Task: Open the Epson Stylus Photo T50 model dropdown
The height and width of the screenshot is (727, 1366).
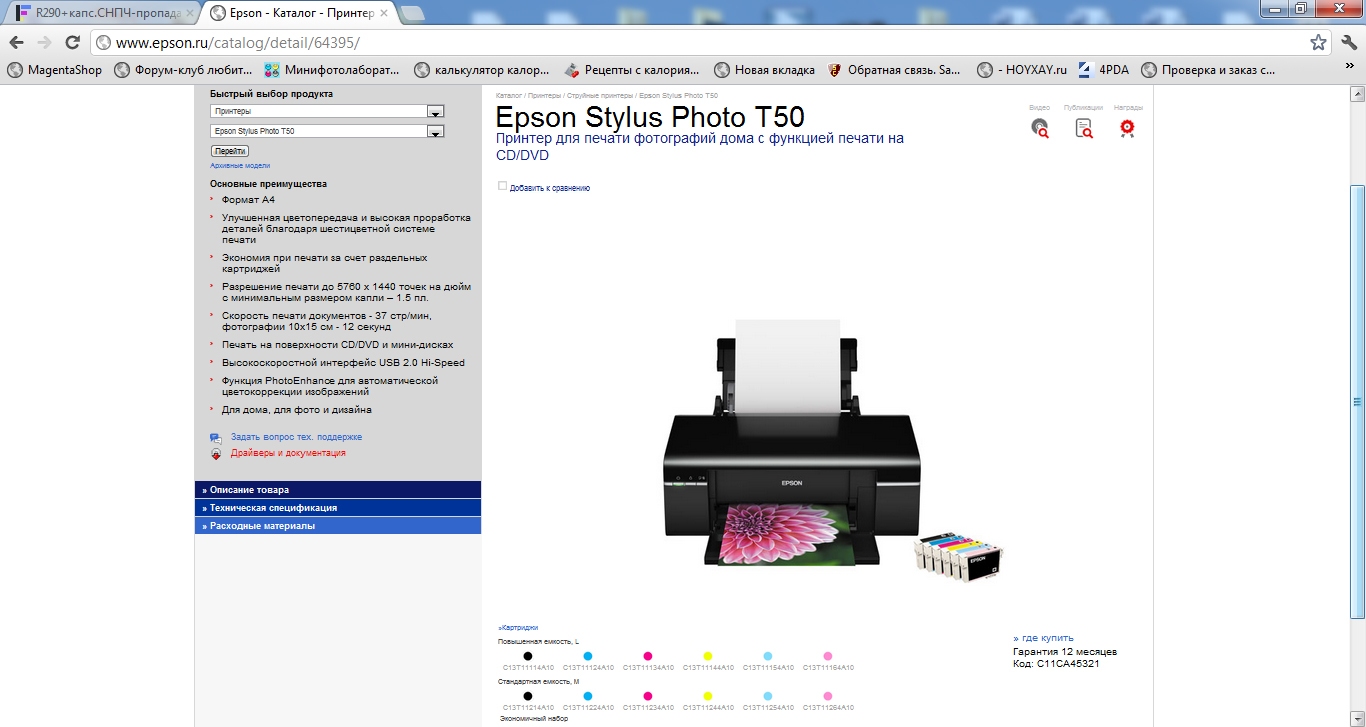Action: [327, 131]
